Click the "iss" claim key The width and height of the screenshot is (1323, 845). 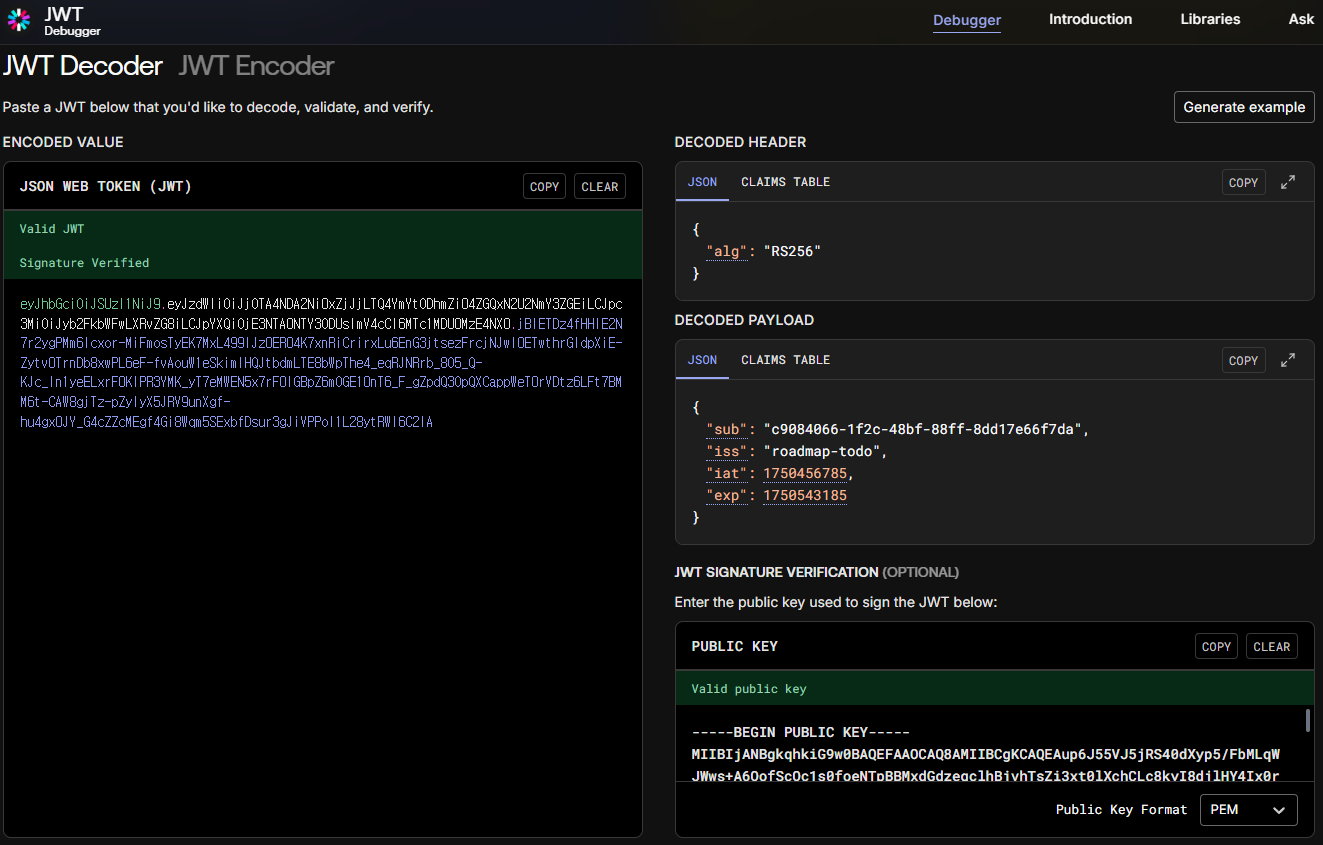(727, 452)
